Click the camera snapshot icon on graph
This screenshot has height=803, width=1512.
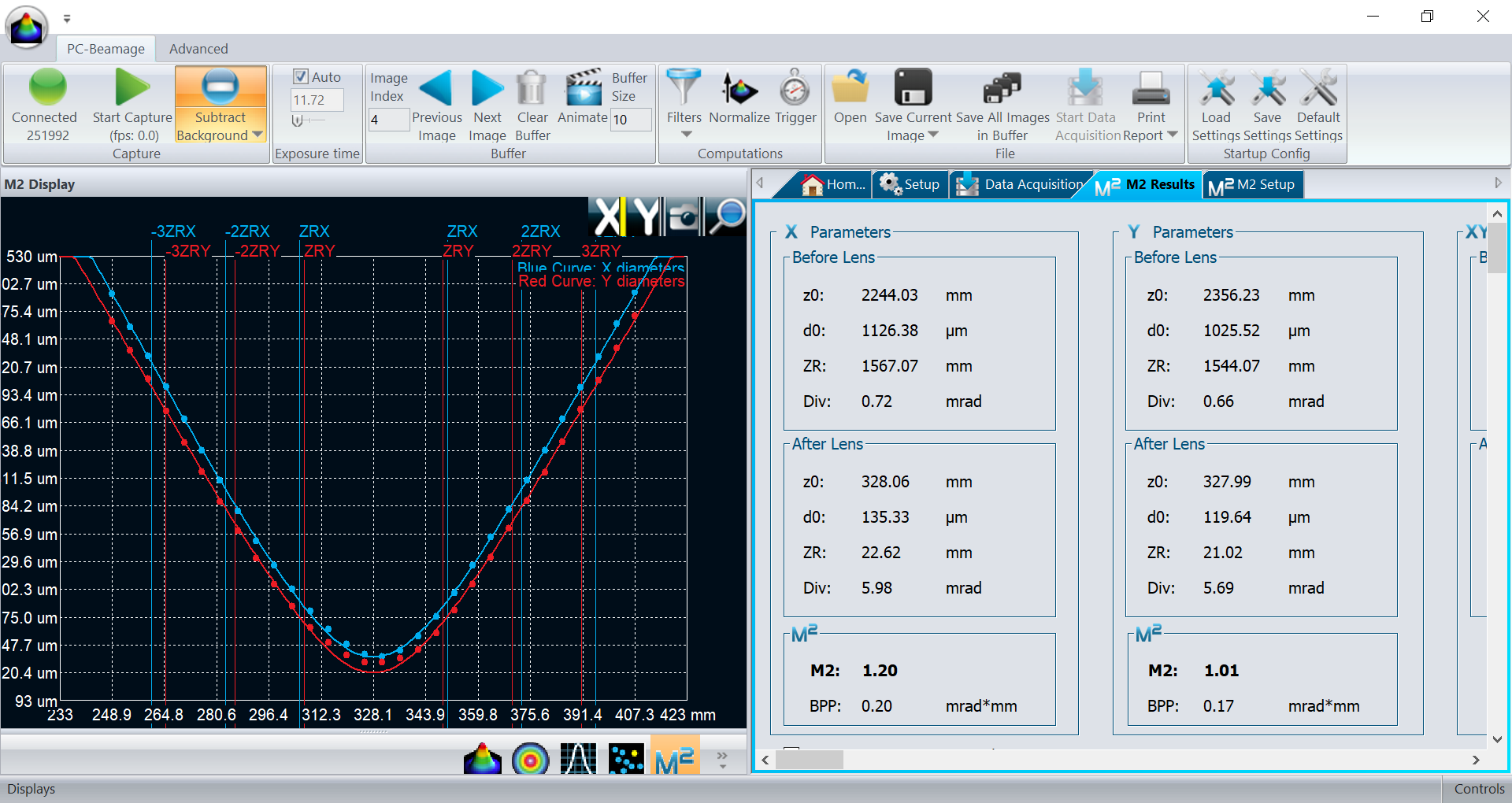684,216
